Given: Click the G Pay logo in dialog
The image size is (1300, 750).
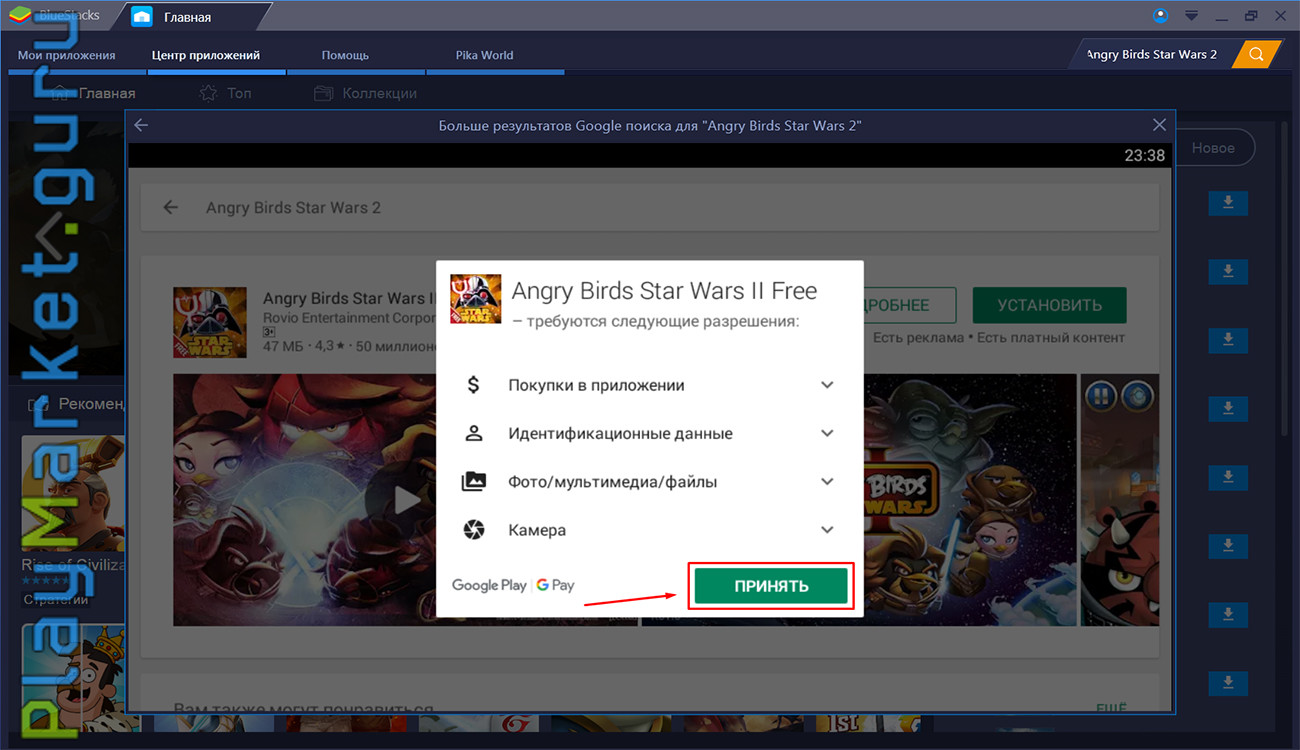Looking at the screenshot, I should point(555,585).
